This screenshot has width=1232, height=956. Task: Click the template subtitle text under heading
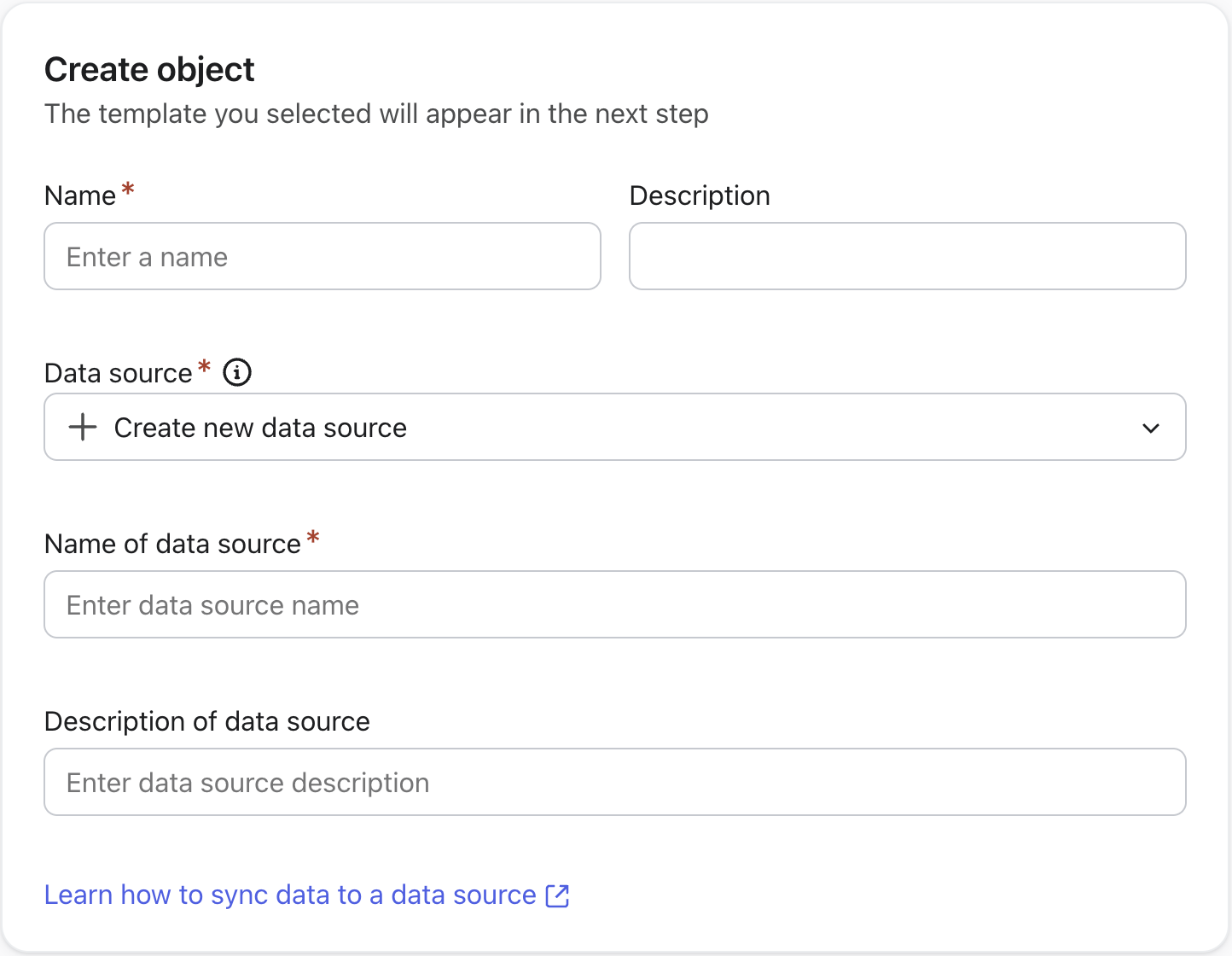pyautogui.click(x=376, y=114)
